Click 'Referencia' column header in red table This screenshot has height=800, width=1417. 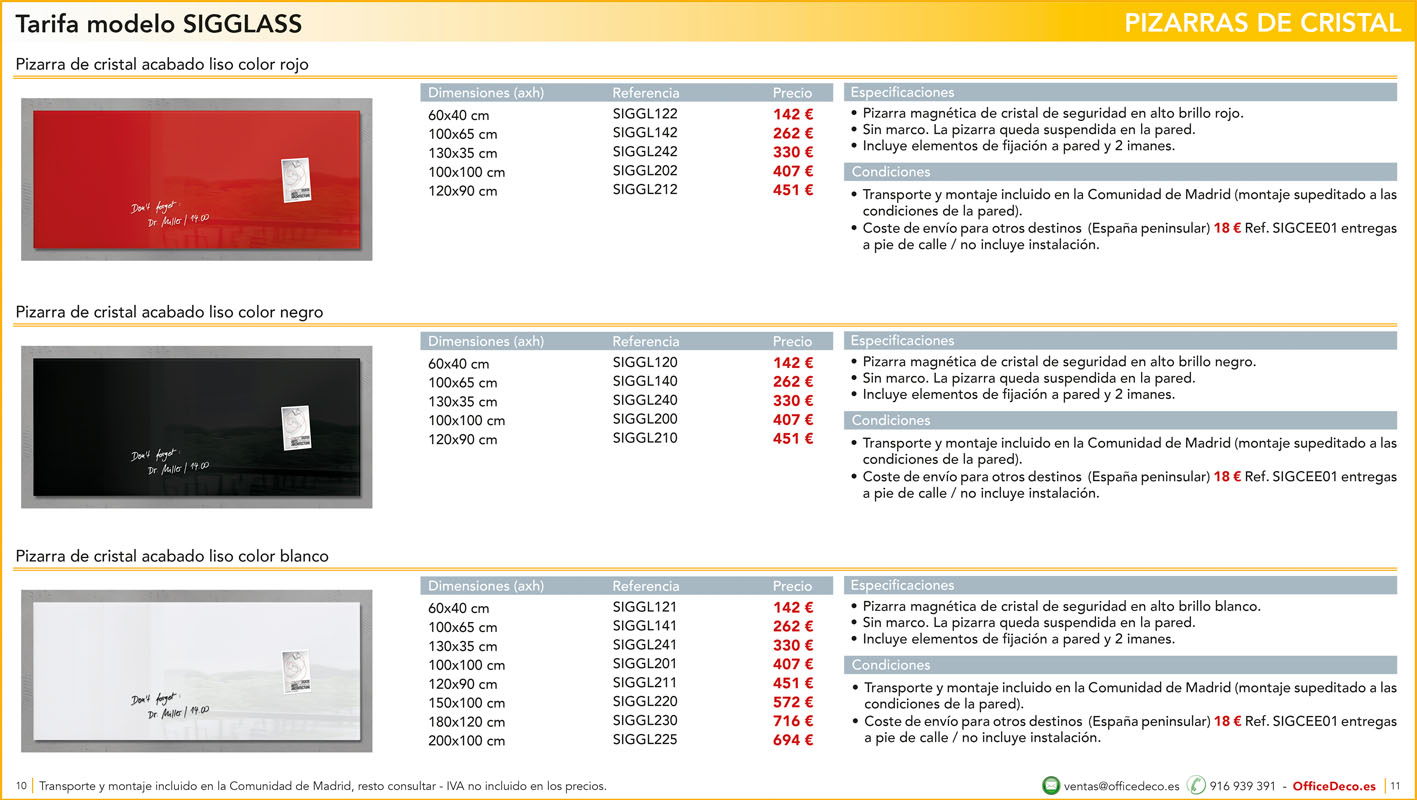[x=646, y=93]
